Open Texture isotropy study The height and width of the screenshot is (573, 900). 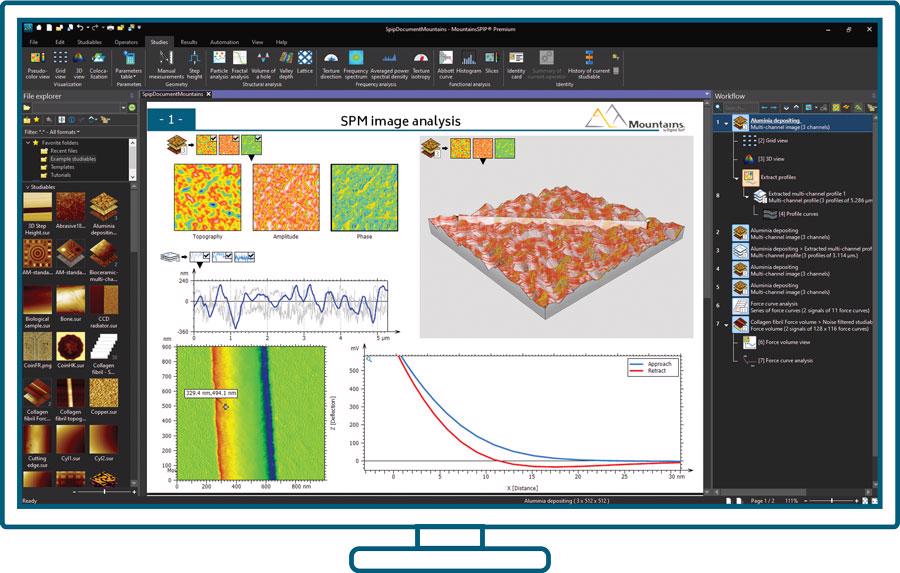coord(421,65)
